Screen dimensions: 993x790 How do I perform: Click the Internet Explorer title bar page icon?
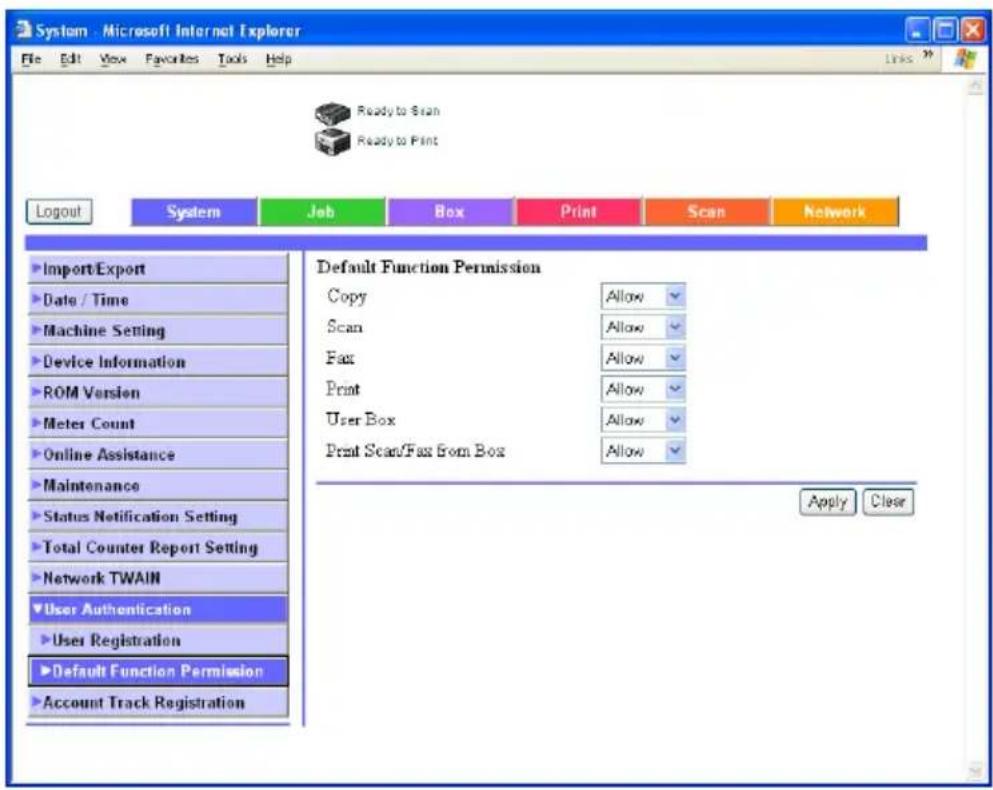(x=23, y=30)
